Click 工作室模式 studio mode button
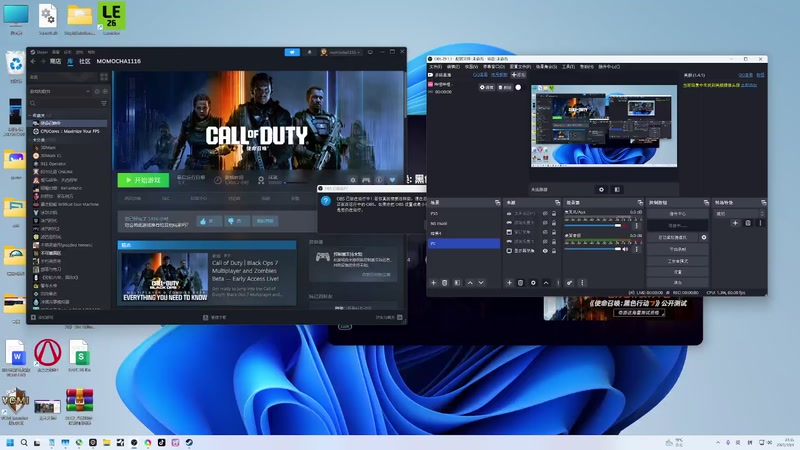Screen dimensions: 800x450 click(678, 261)
